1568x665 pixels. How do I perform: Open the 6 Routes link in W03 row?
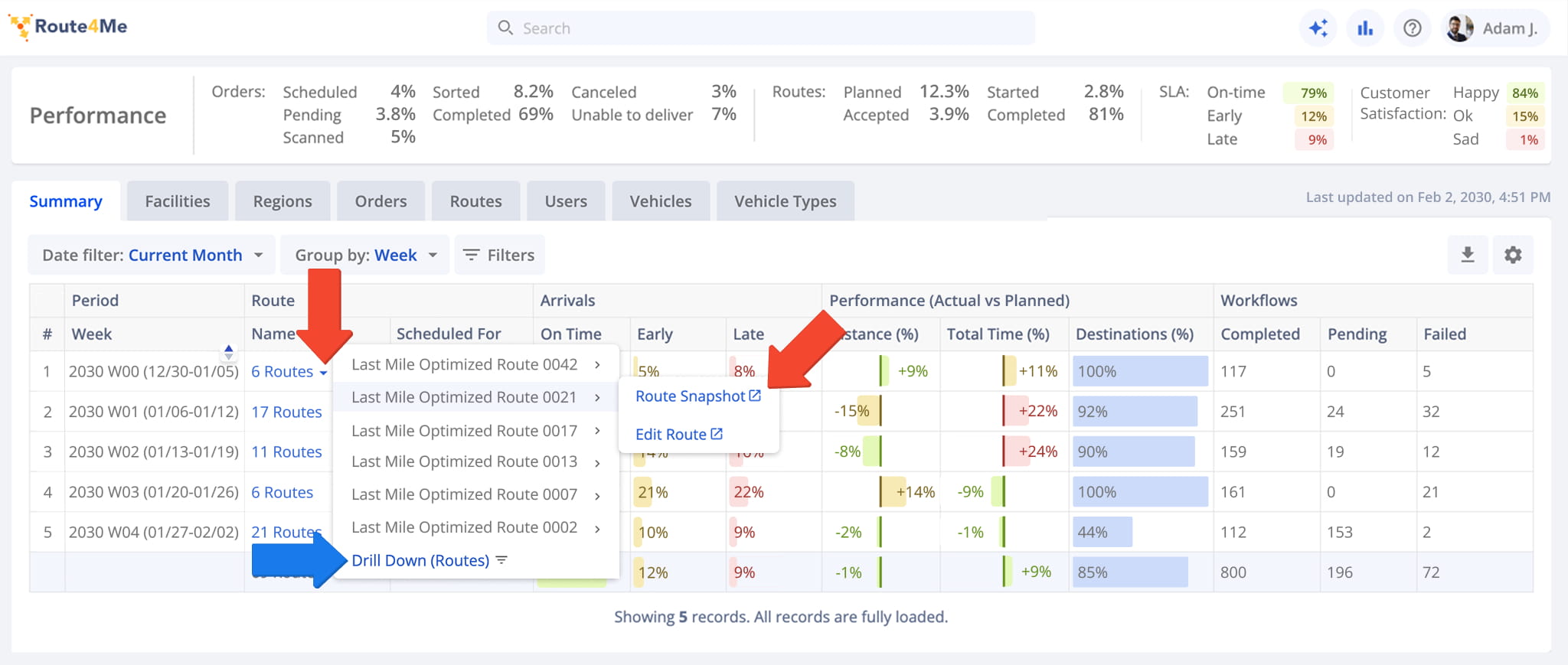pyautogui.click(x=283, y=492)
